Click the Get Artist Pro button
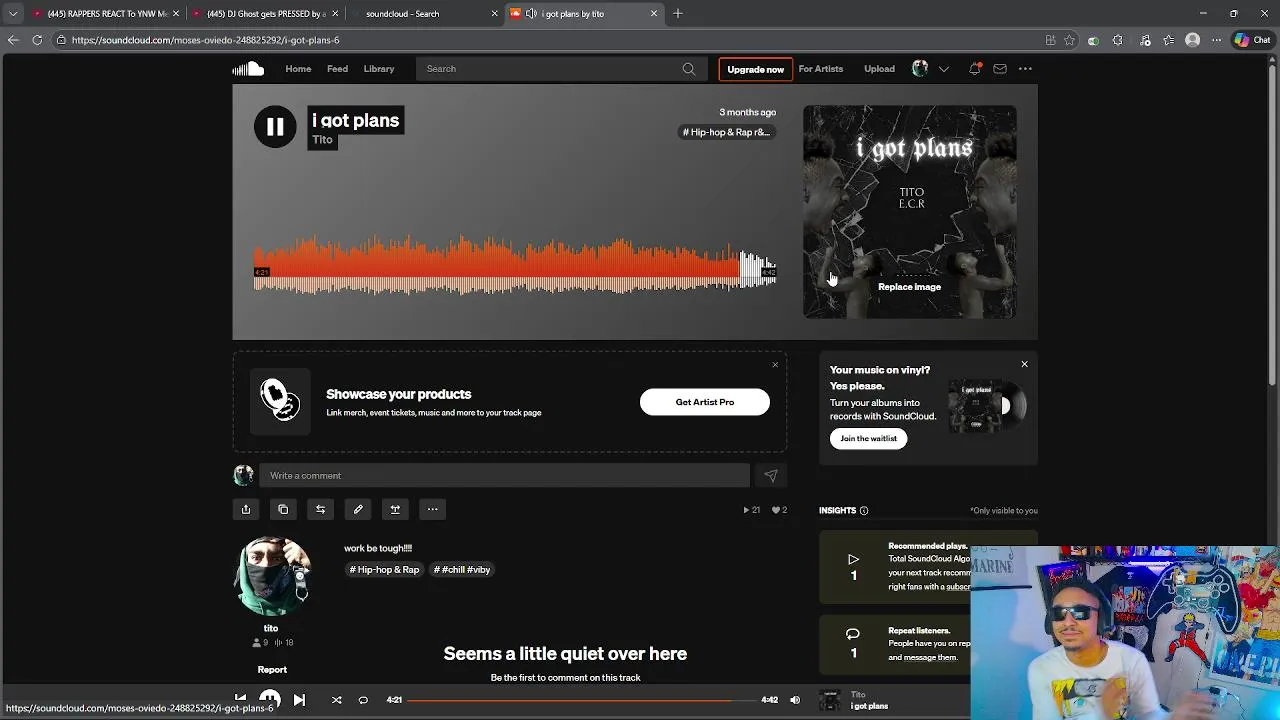The height and width of the screenshot is (720, 1280). click(705, 402)
